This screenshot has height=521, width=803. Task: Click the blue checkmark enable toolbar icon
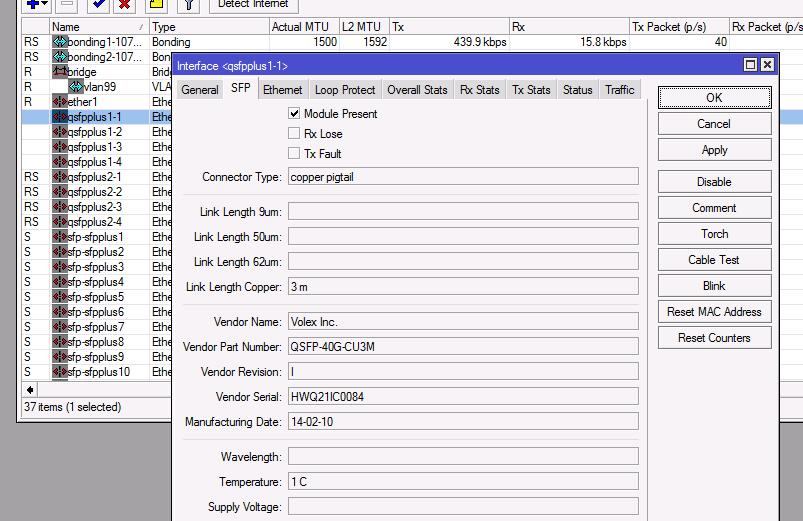coord(98,5)
